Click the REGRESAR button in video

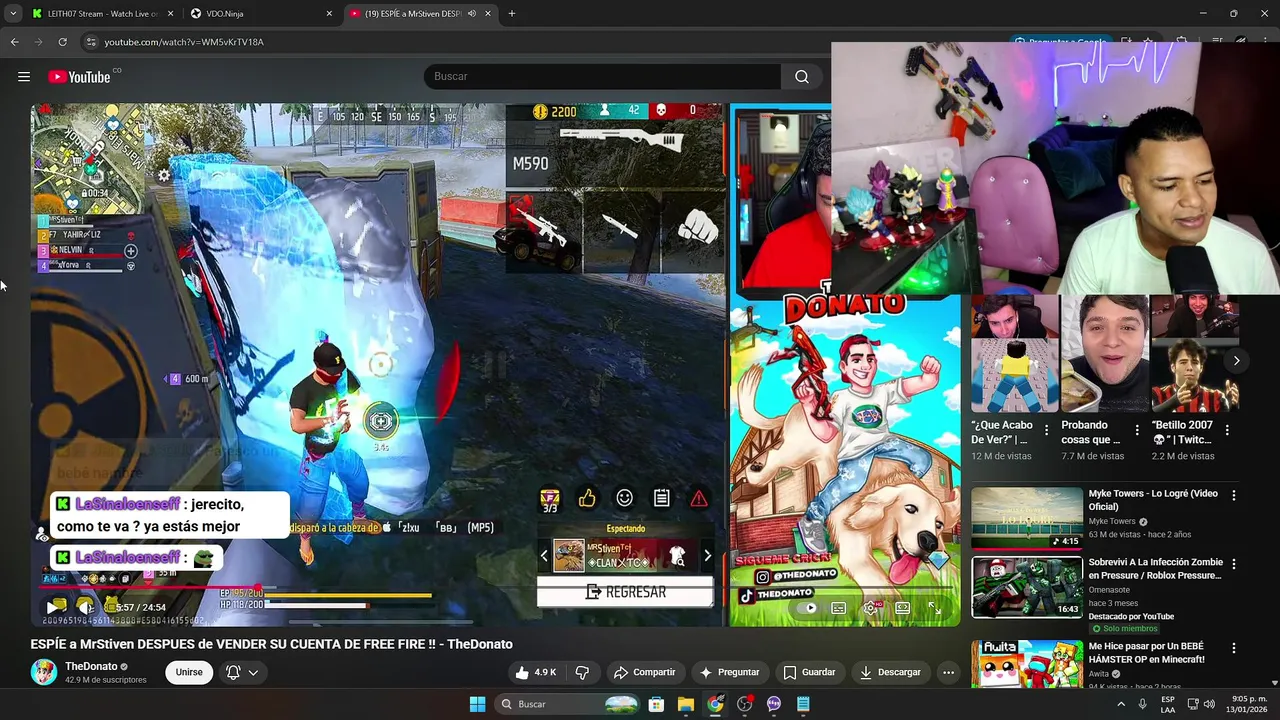pyautogui.click(x=625, y=592)
